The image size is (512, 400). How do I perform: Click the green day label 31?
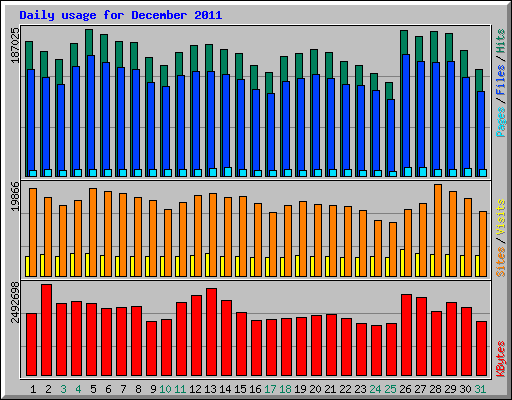[x=480, y=389]
